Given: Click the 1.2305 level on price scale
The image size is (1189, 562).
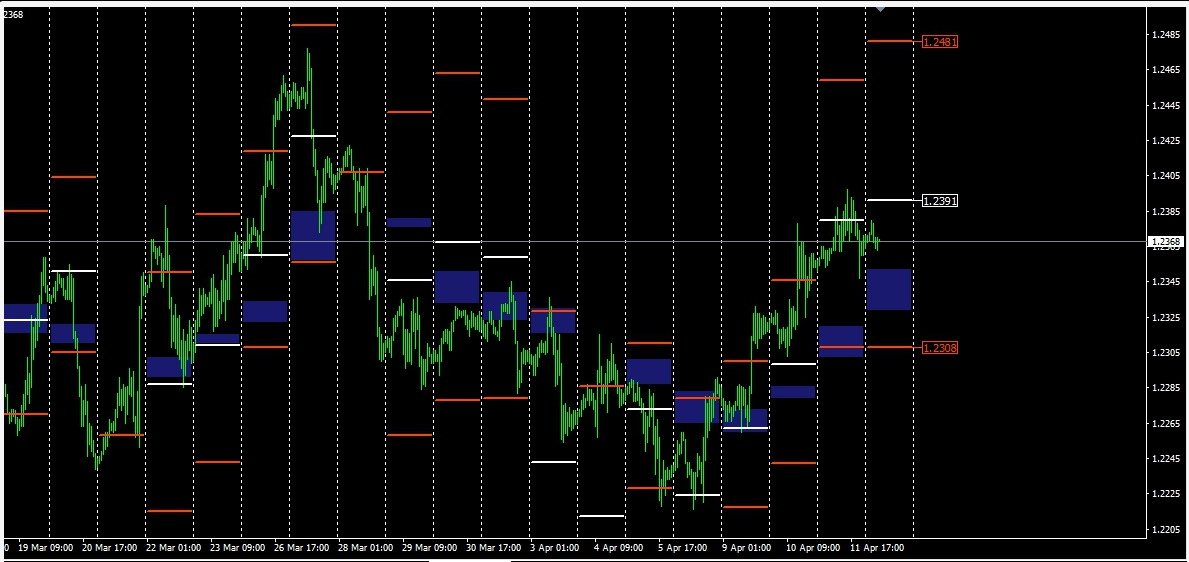Looking at the screenshot, I should 1165,353.
